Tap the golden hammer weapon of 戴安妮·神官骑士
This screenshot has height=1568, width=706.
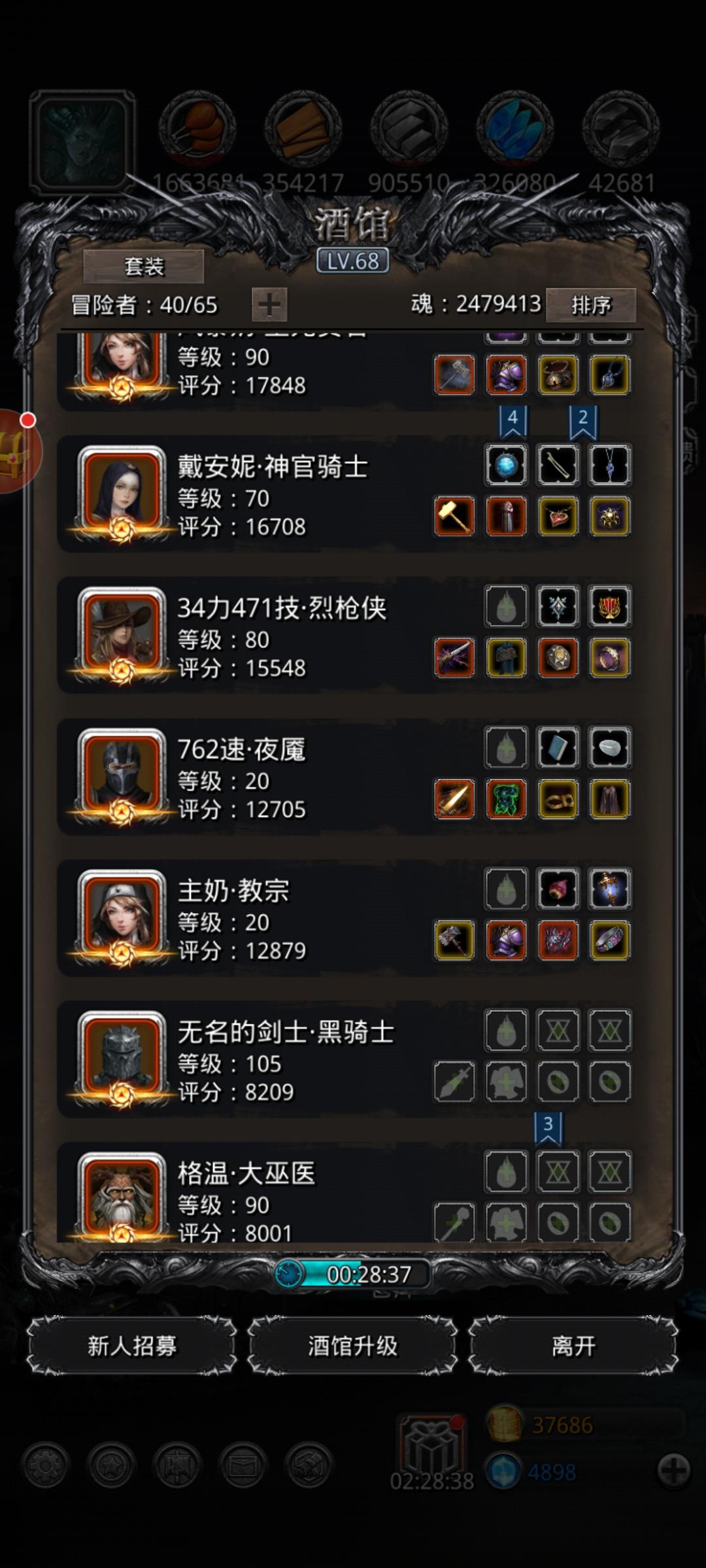(x=454, y=516)
